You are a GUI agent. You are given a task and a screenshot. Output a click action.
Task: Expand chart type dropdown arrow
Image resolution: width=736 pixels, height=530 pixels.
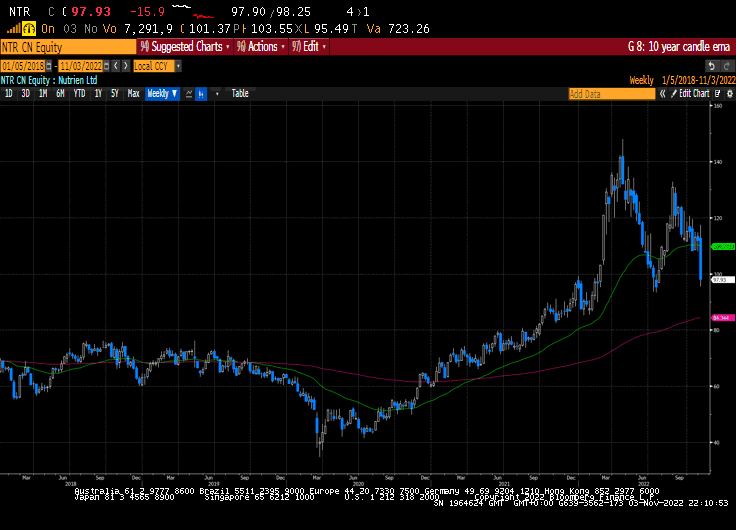(217, 94)
